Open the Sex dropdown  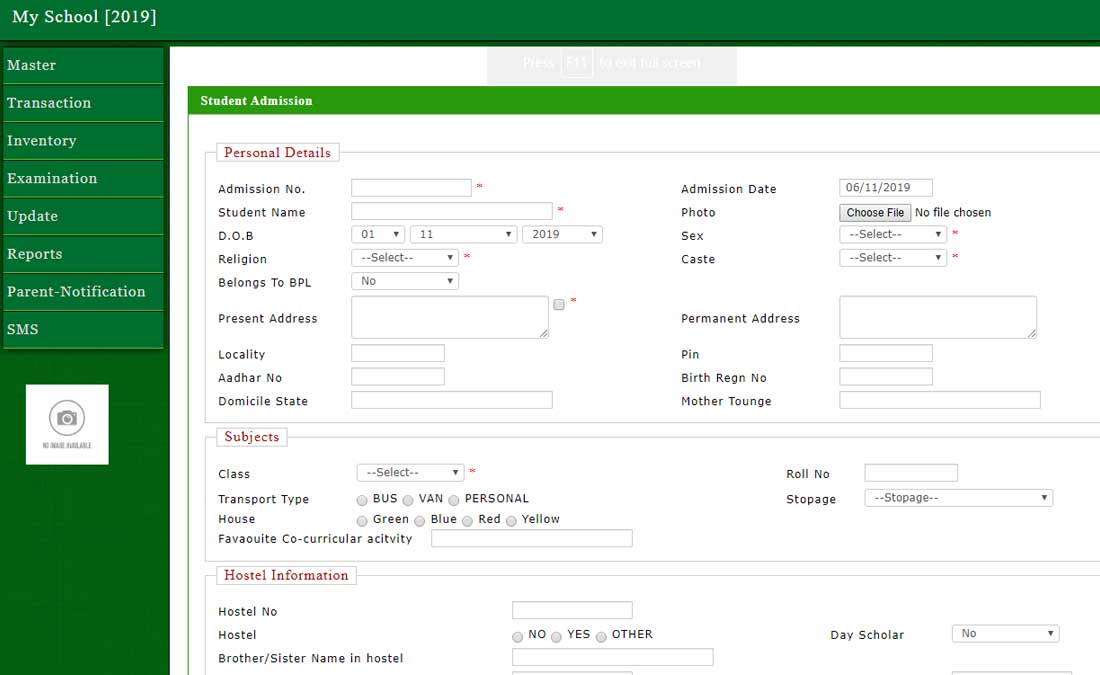[892, 233]
